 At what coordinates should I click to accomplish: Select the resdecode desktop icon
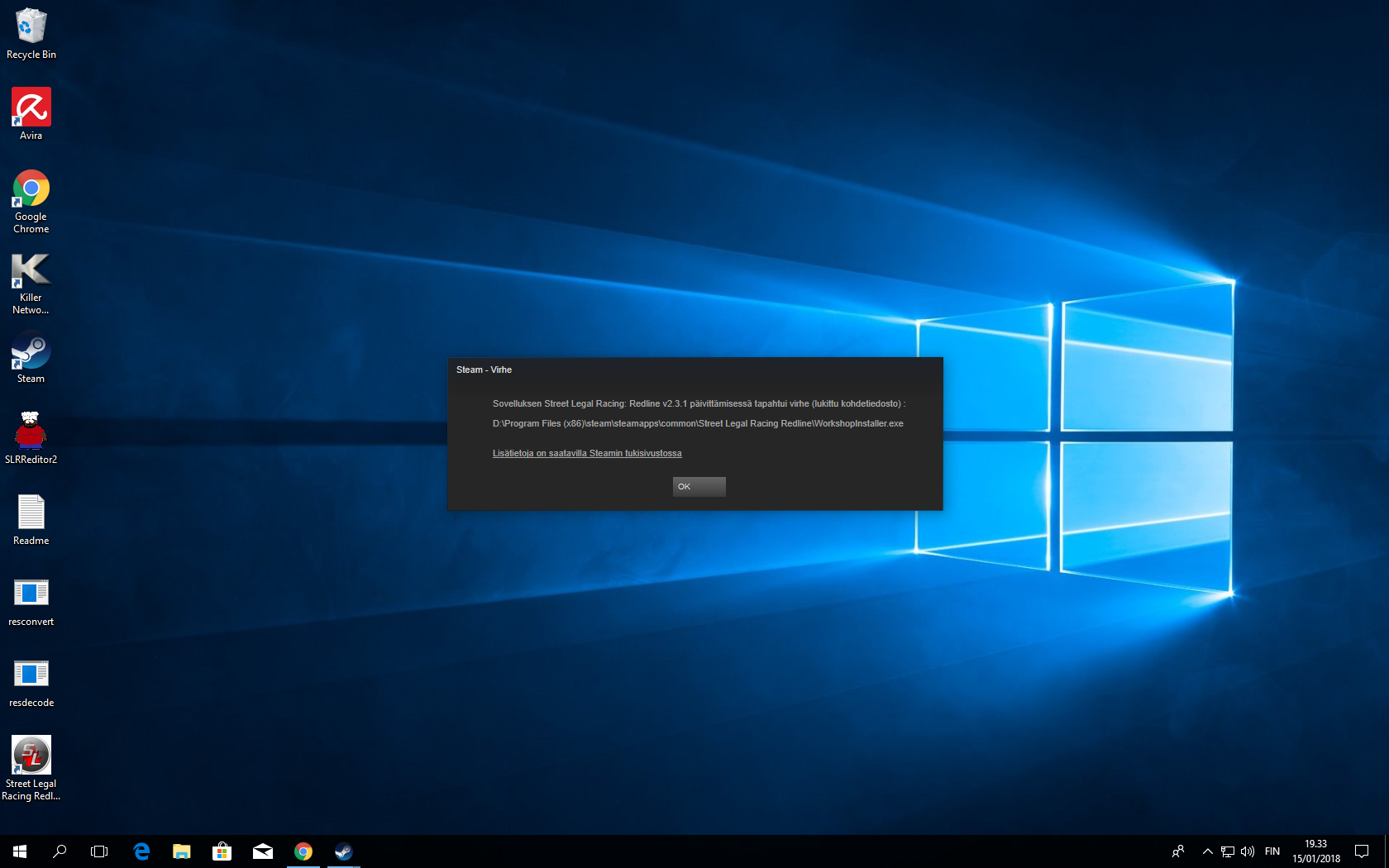31,681
